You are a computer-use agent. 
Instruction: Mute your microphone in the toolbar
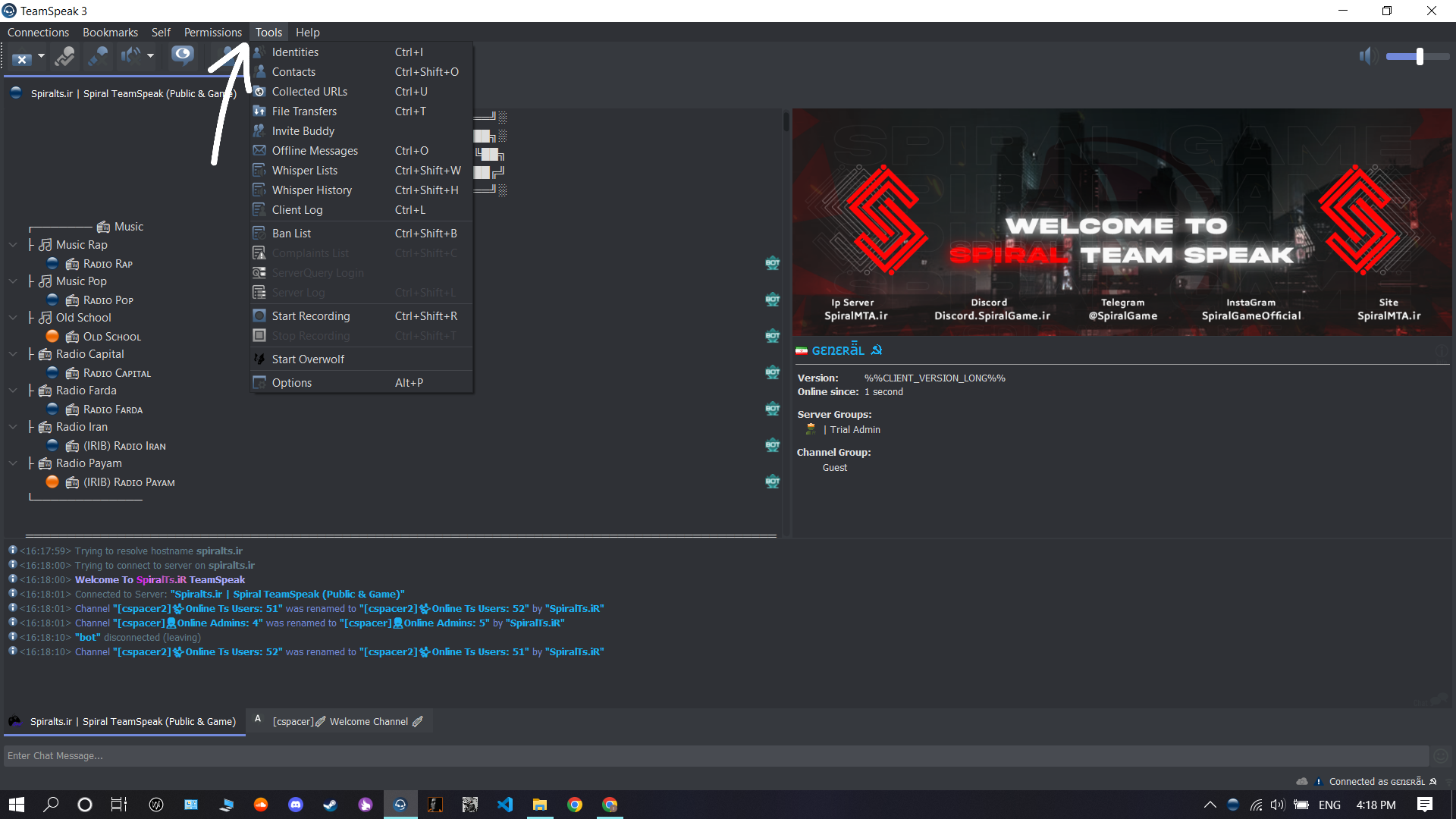point(98,57)
